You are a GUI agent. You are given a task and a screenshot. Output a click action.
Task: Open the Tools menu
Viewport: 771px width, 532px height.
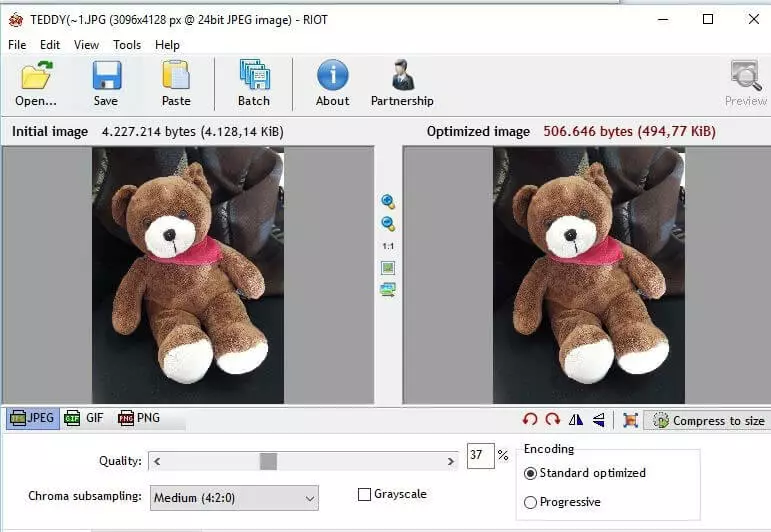[127, 45]
